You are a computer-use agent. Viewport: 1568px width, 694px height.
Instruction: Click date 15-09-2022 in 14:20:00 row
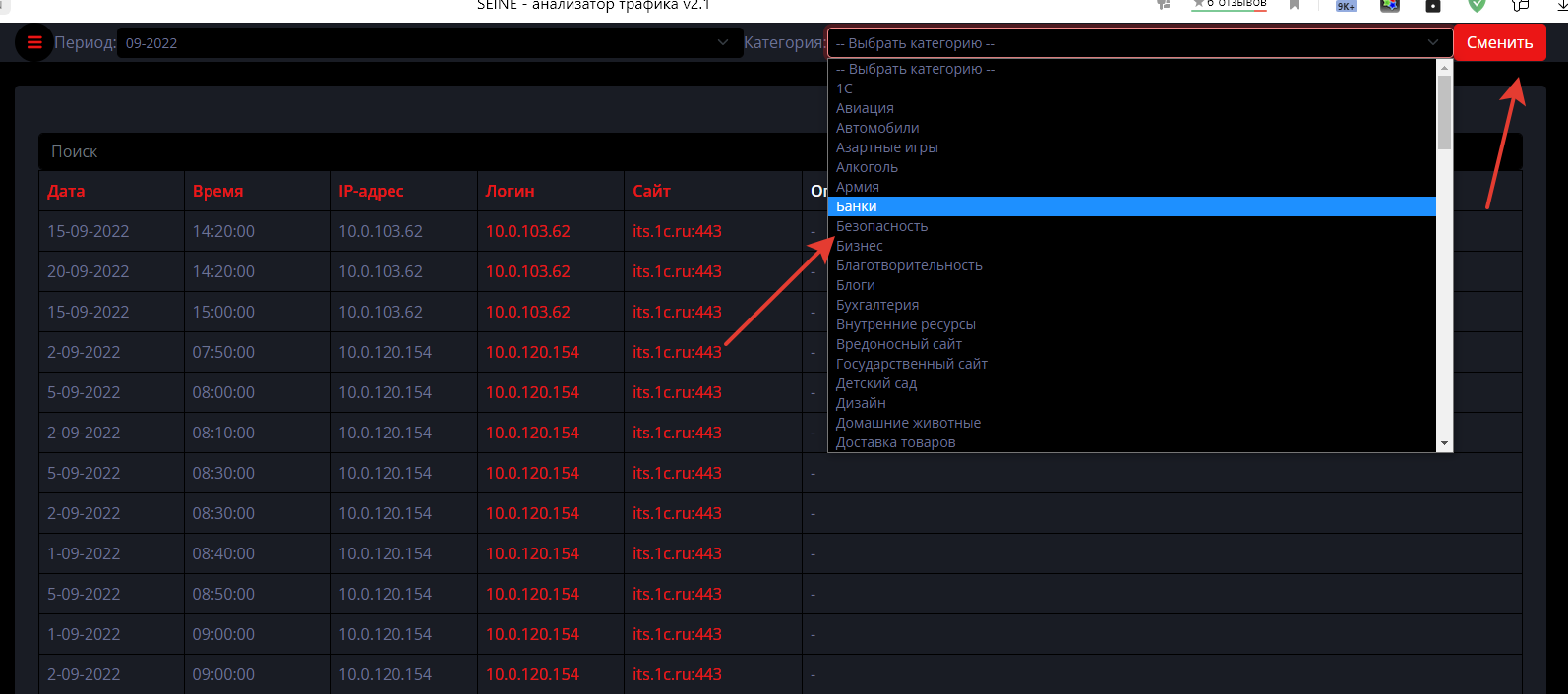click(x=89, y=231)
